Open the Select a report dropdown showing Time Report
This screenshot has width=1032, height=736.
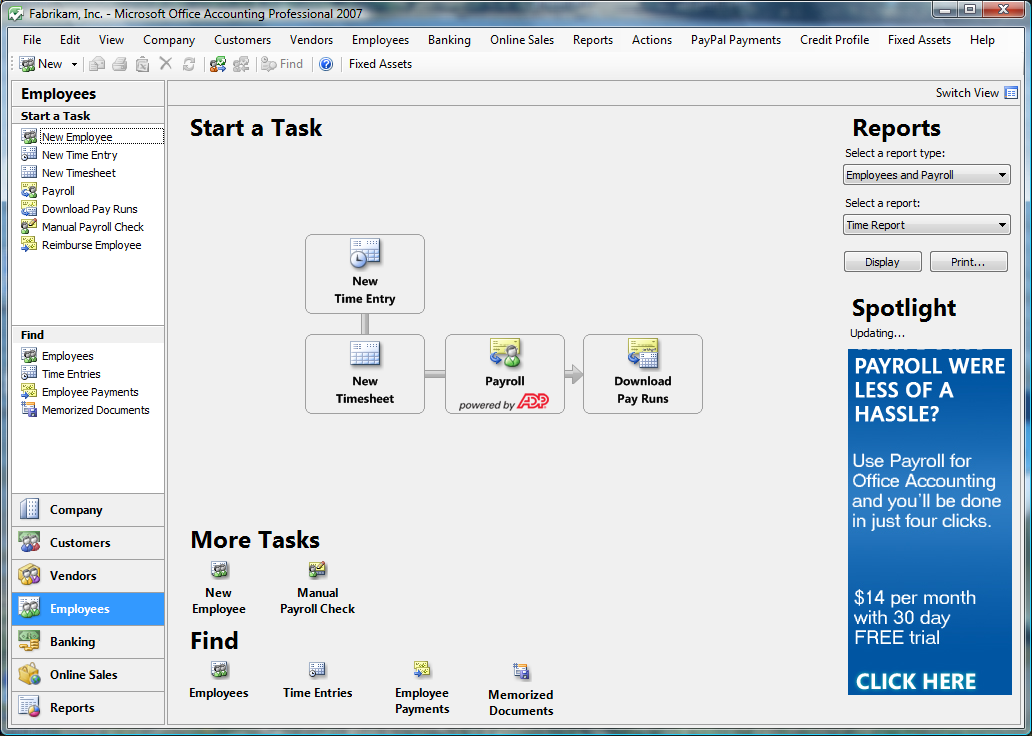coord(926,224)
